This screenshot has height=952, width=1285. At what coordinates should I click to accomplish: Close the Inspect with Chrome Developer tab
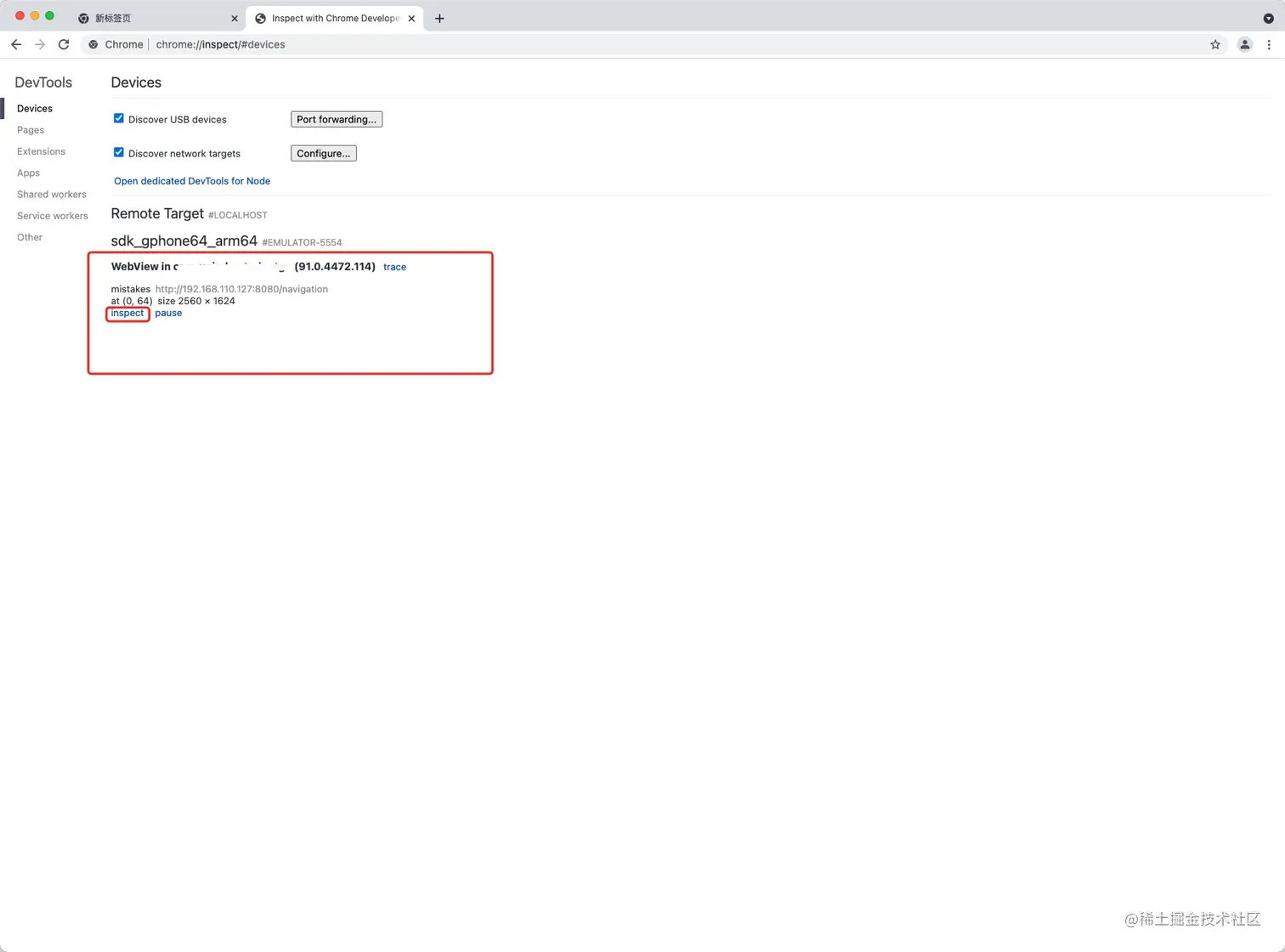click(411, 18)
